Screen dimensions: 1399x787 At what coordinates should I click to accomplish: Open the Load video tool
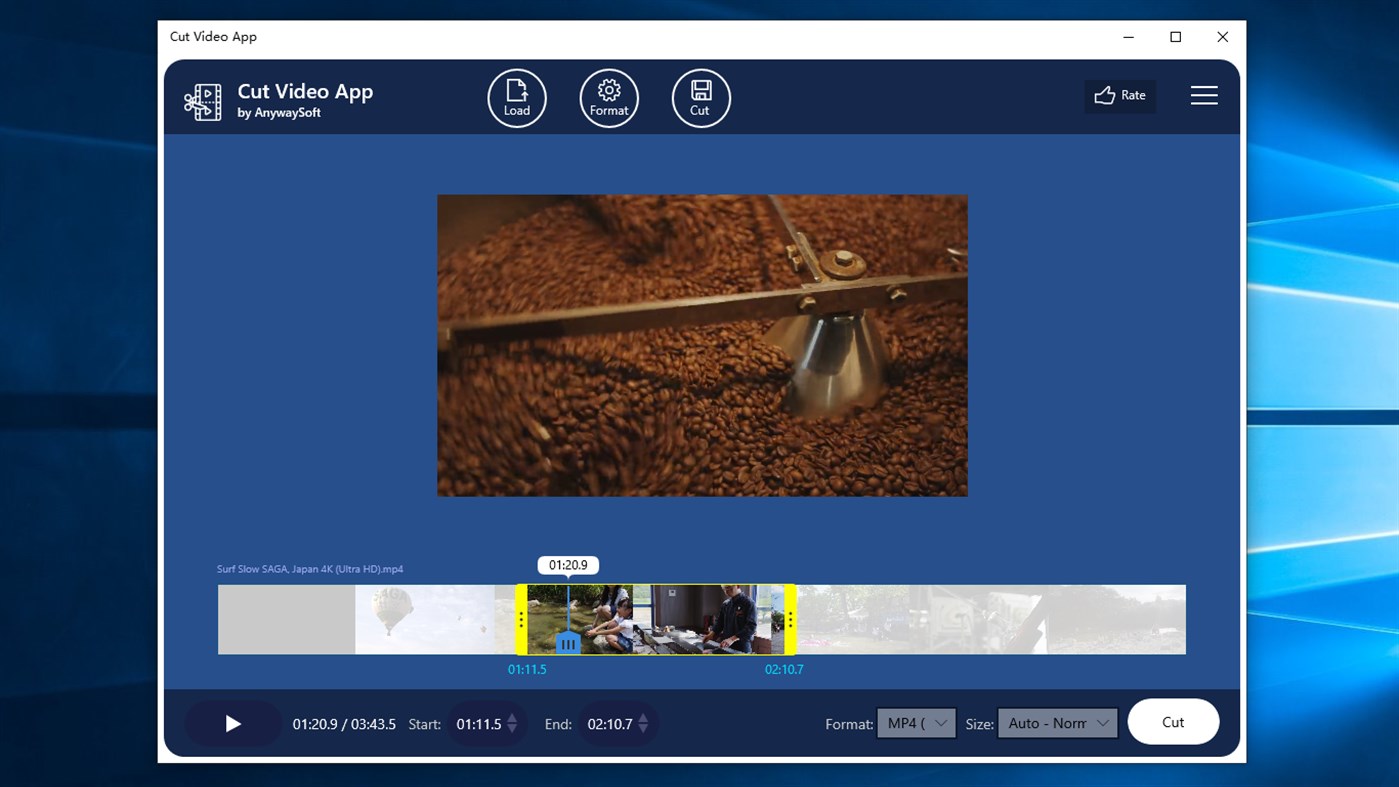tap(516, 97)
